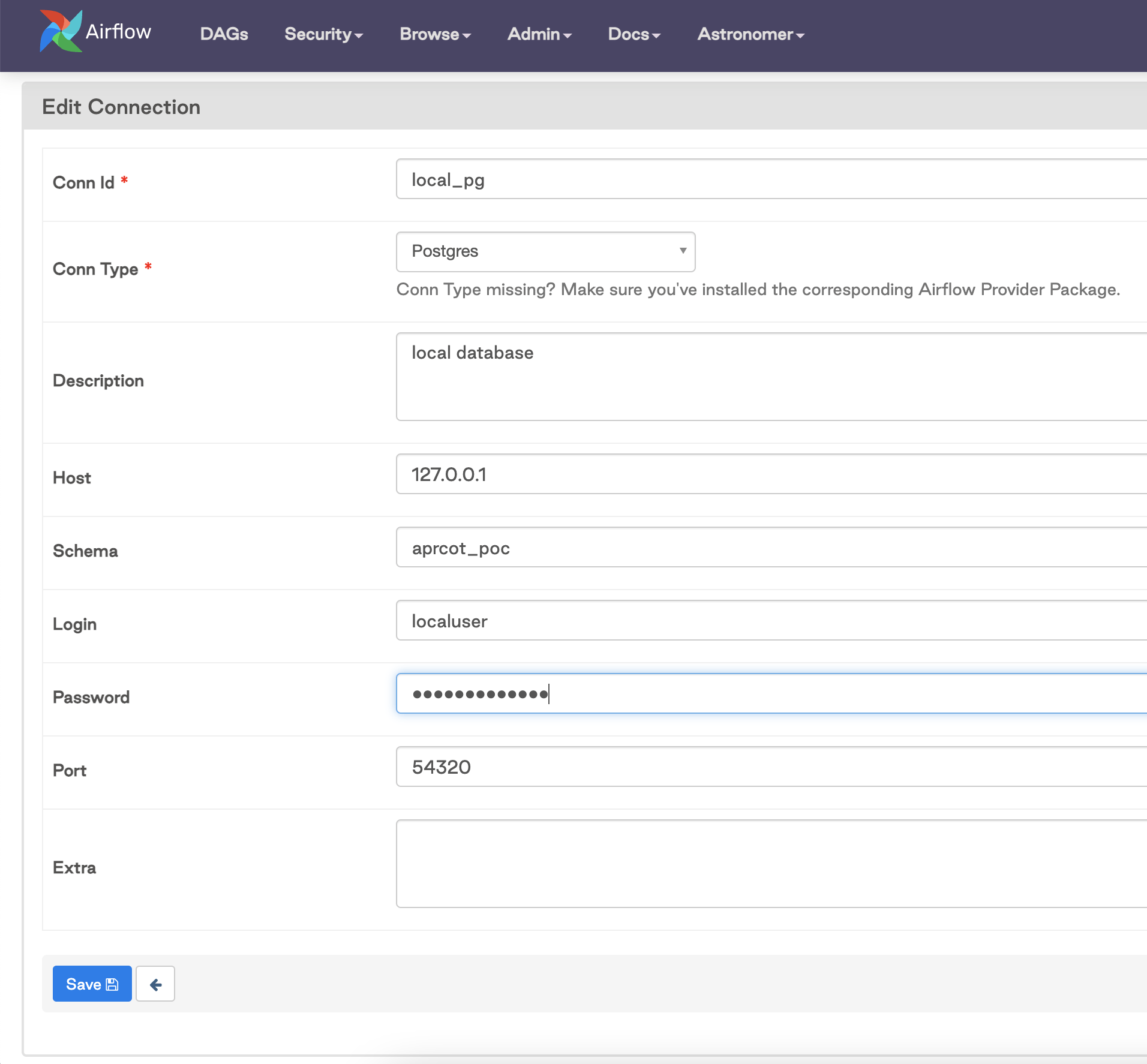Click the Airflow pinwheel logo
Viewport: 1147px width, 1064px height.
pyautogui.click(x=61, y=31)
